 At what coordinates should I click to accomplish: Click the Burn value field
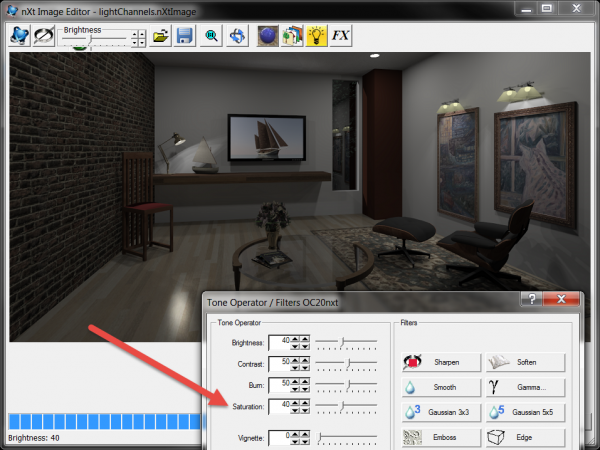coord(279,385)
